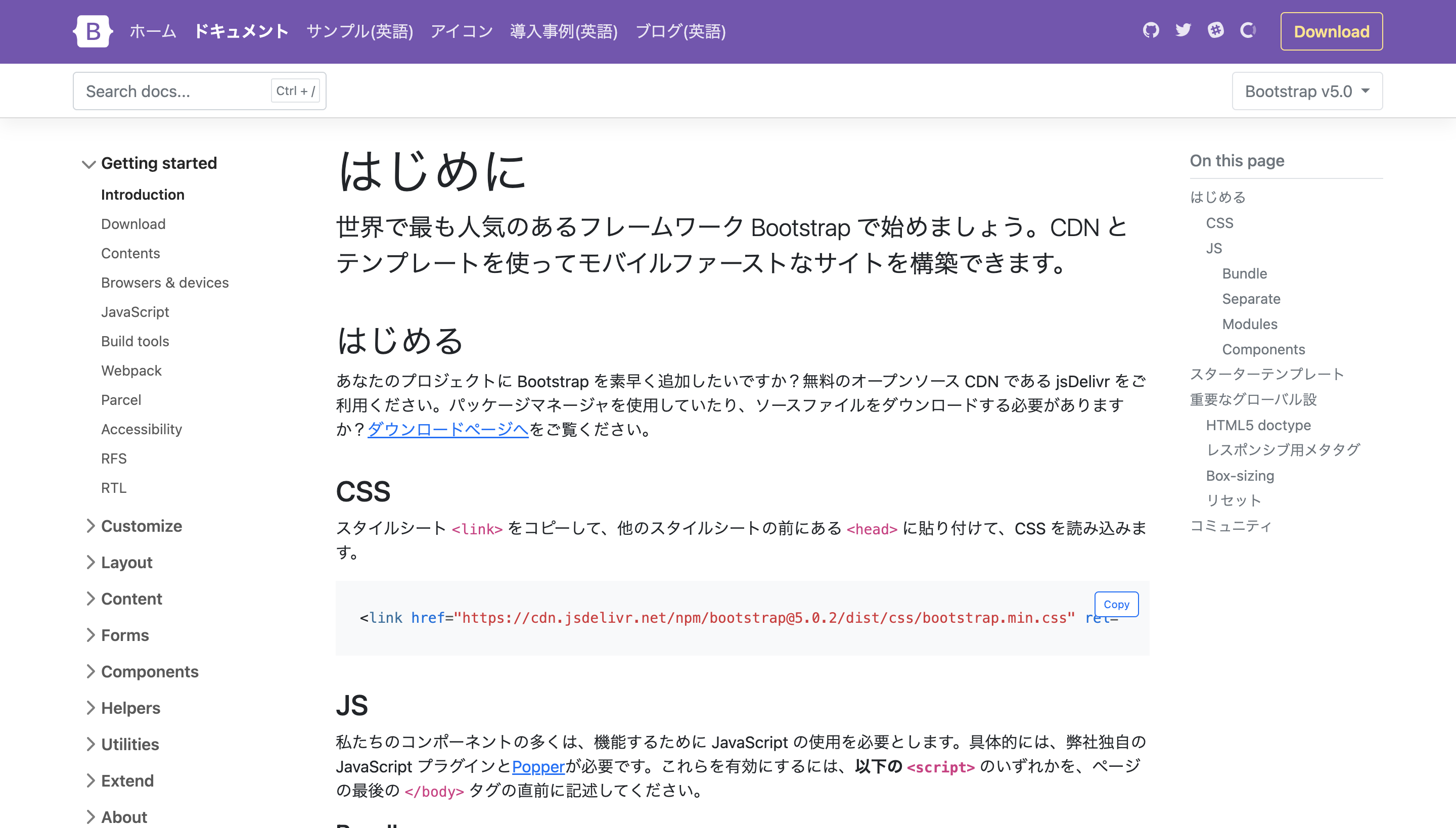The height and width of the screenshot is (828, 1456).
Task: Expand the Content sidebar section
Action: (x=124, y=599)
